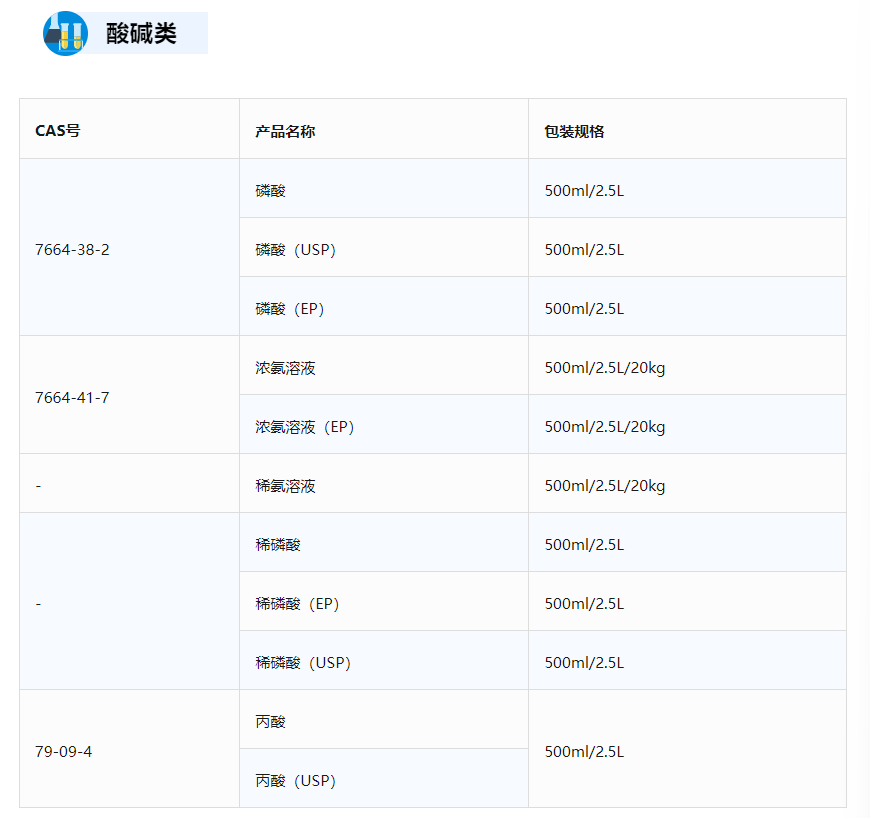870x818 pixels.
Task: Open the 磷酸（USP） product entry
Action: coord(295,250)
